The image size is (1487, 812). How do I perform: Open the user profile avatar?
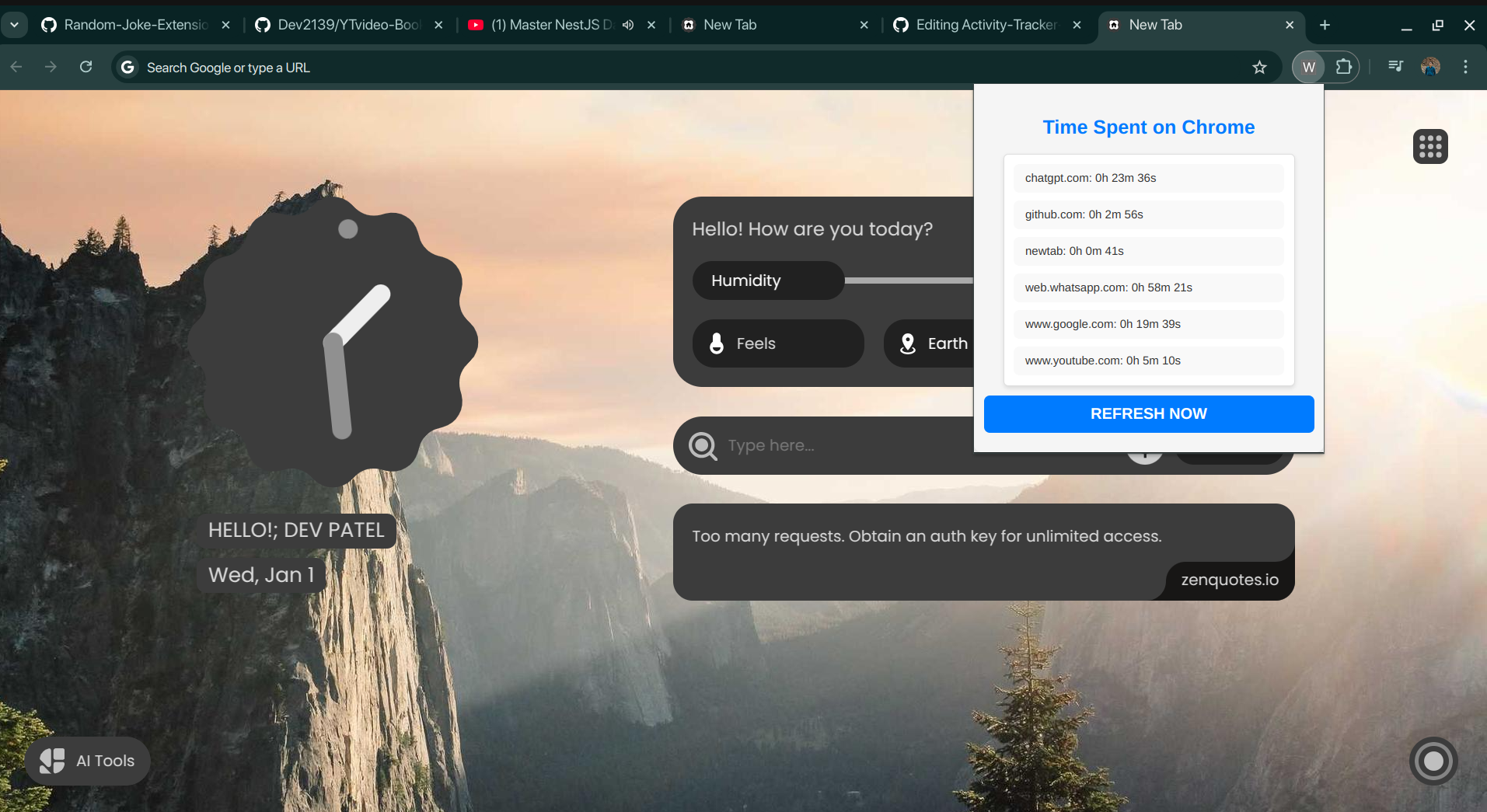[x=1430, y=67]
